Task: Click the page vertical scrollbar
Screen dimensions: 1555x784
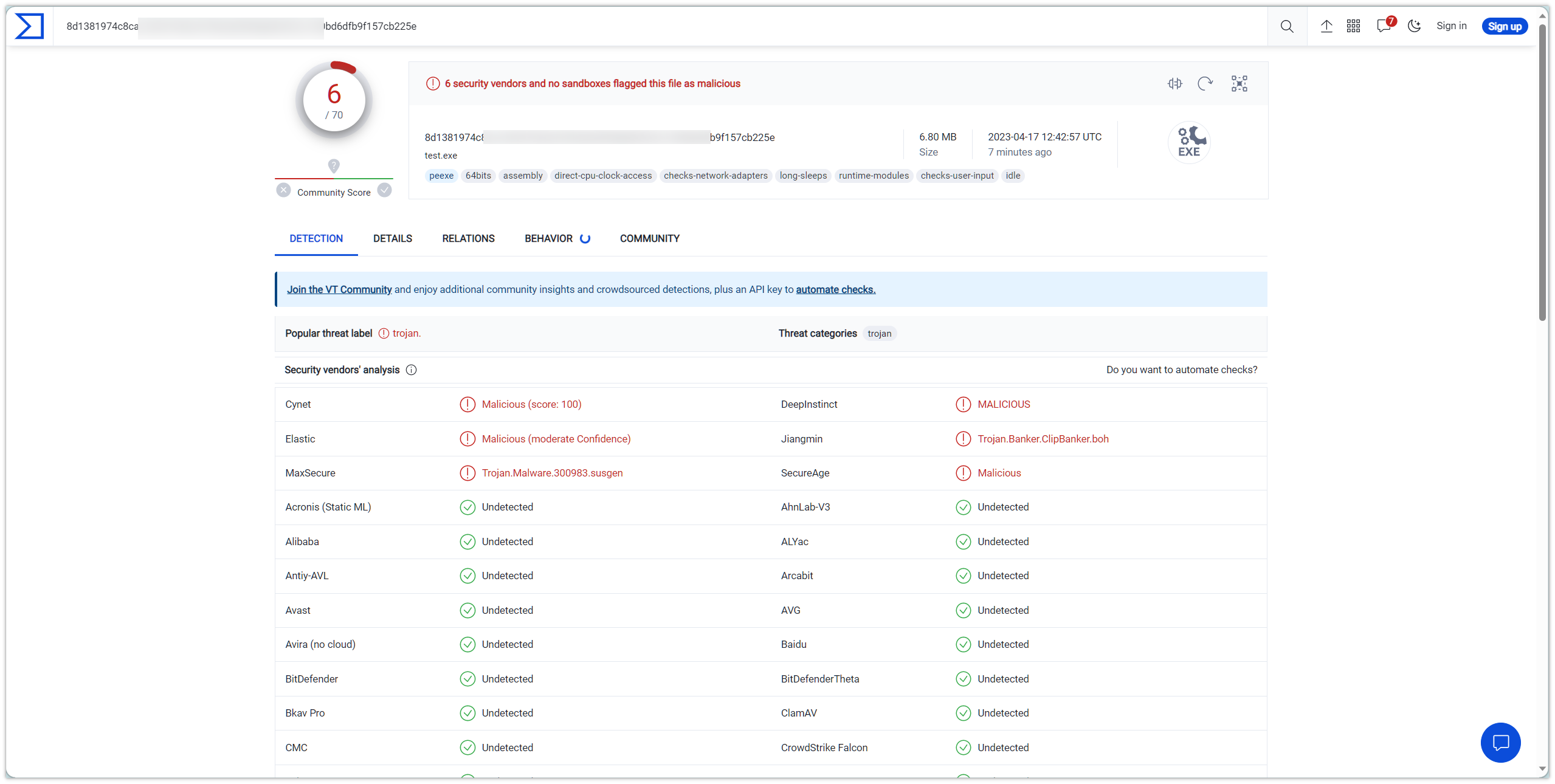Action: (1543, 170)
